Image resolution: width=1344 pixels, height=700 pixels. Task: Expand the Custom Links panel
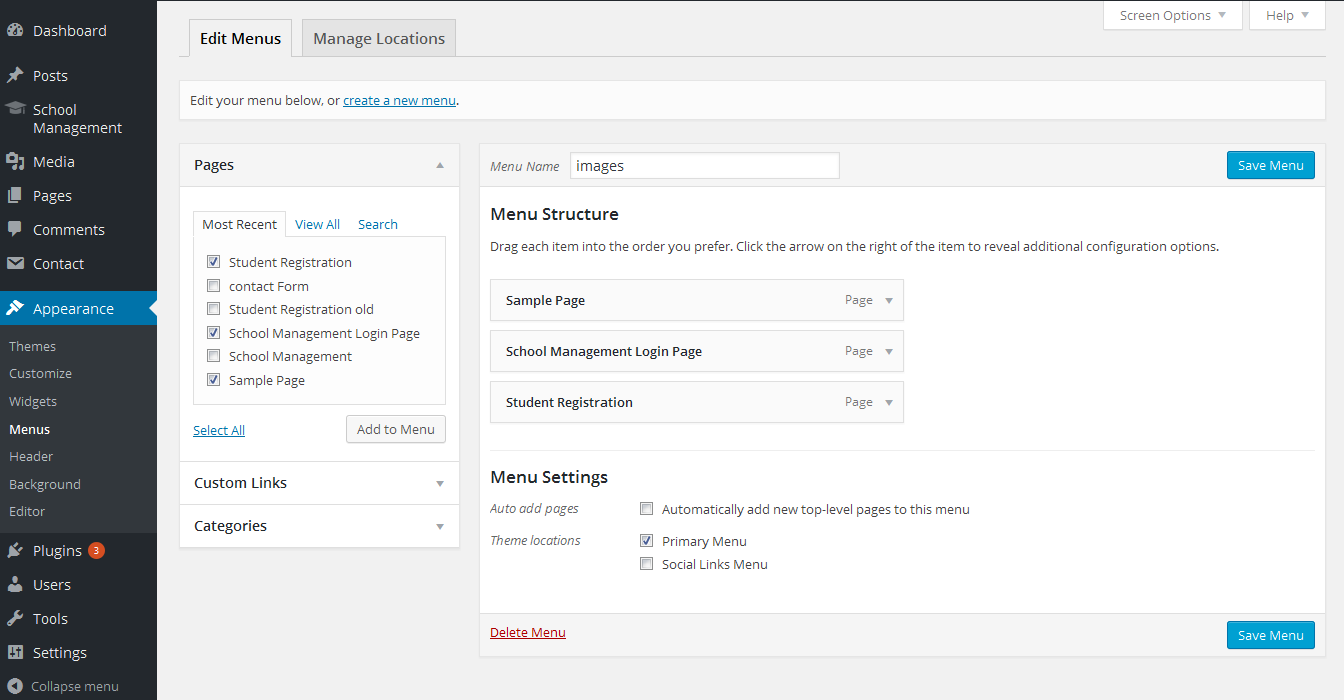tap(439, 483)
